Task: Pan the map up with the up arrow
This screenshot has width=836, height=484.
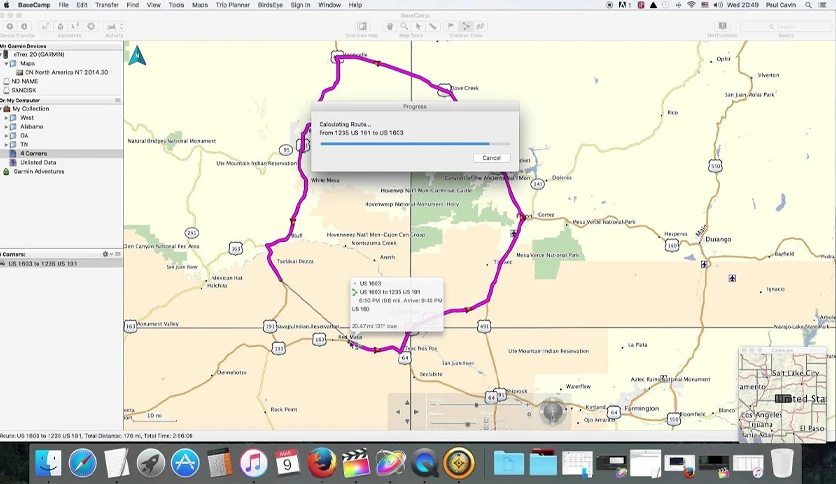Action: (x=407, y=402)
